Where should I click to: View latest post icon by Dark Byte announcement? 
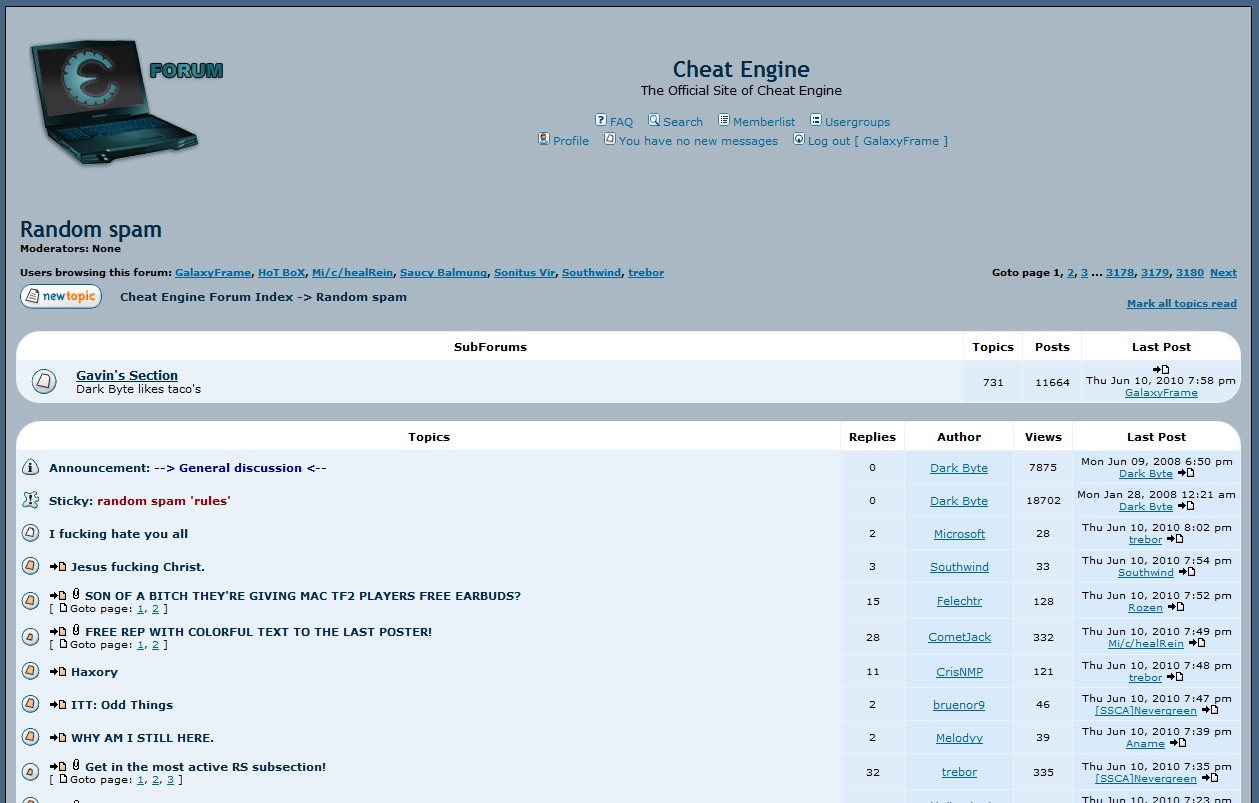point(1186,473)
